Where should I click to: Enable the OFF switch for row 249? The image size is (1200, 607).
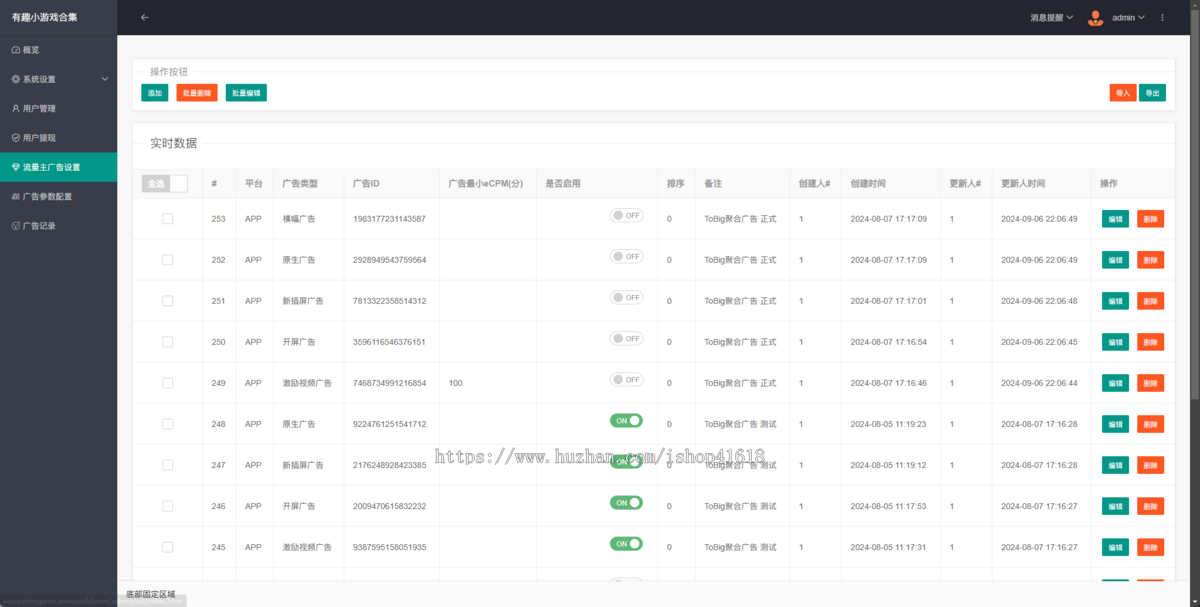[626, 380]
